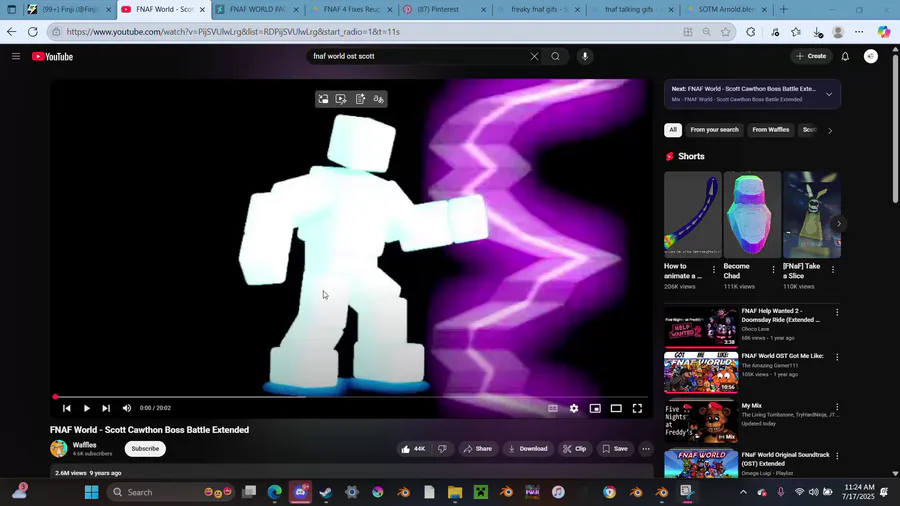Bookmark this page with the star icon
Viewport: 900px width, 506px height.
point(726,32)
